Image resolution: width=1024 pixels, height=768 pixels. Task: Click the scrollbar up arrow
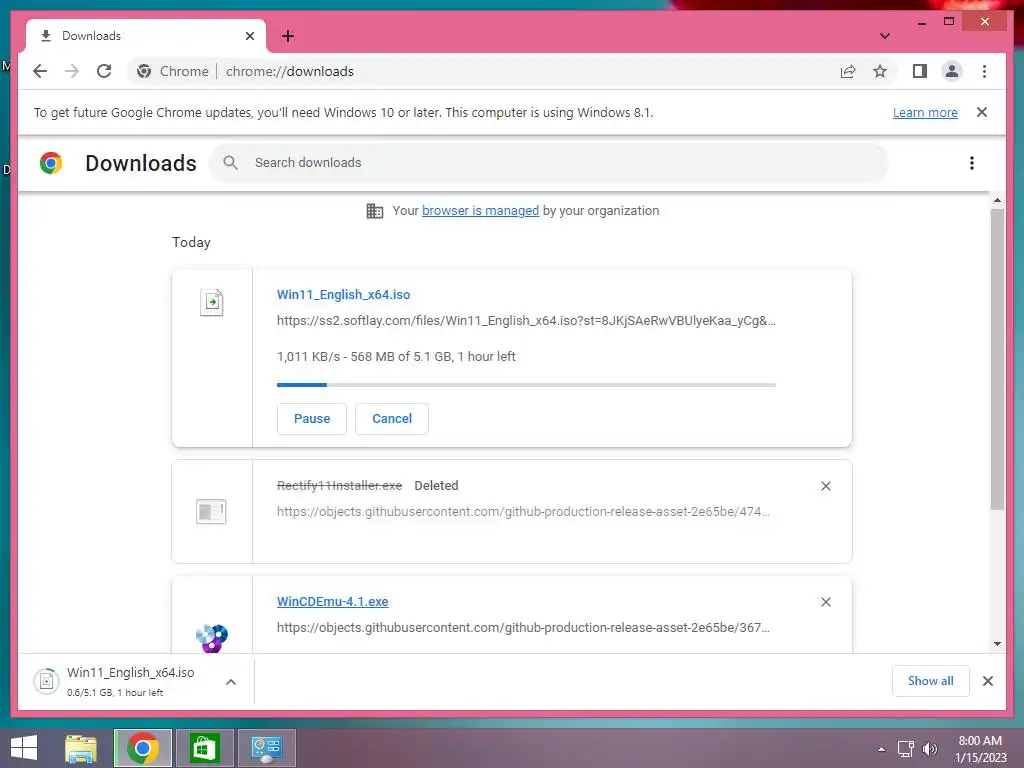coord(997,200)
